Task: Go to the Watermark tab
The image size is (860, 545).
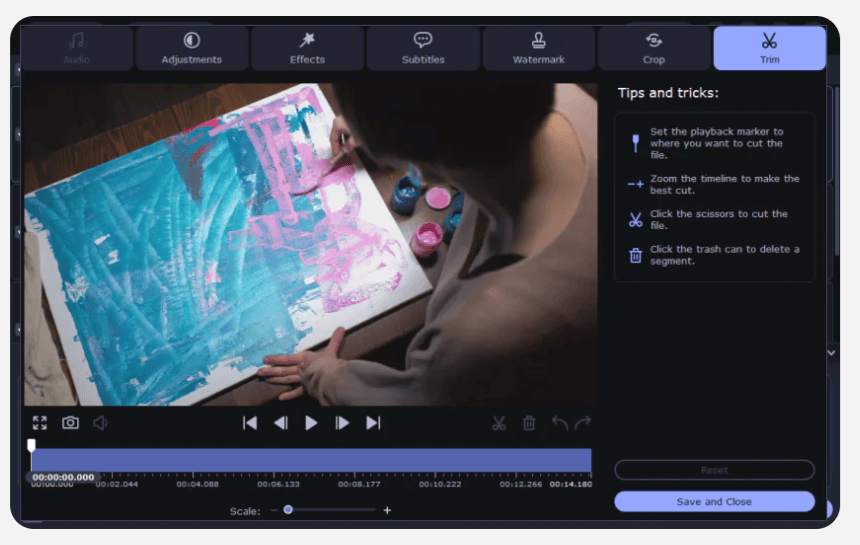Action: tap(539, 48)
